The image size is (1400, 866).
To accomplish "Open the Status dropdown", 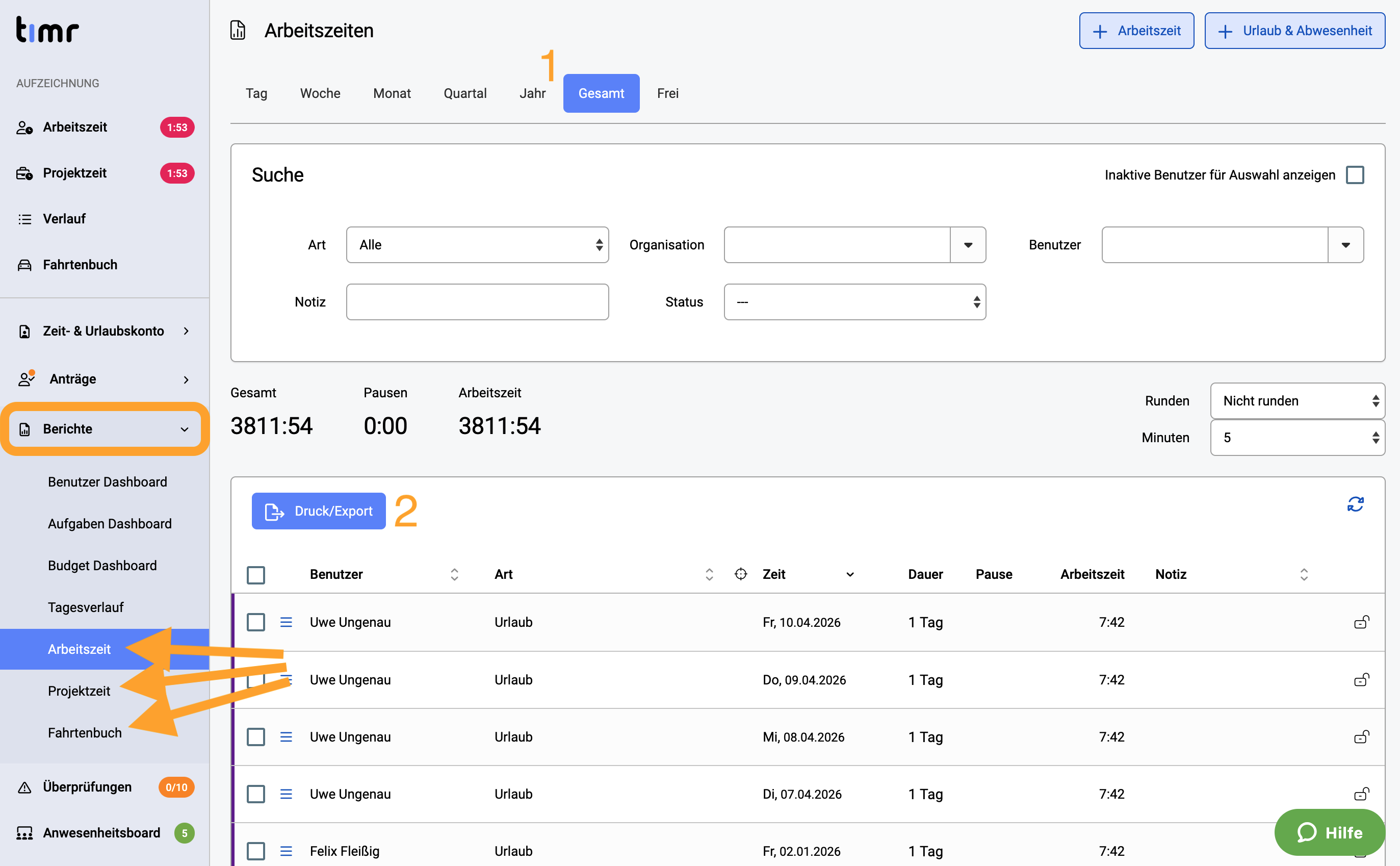I will [854, 302].
